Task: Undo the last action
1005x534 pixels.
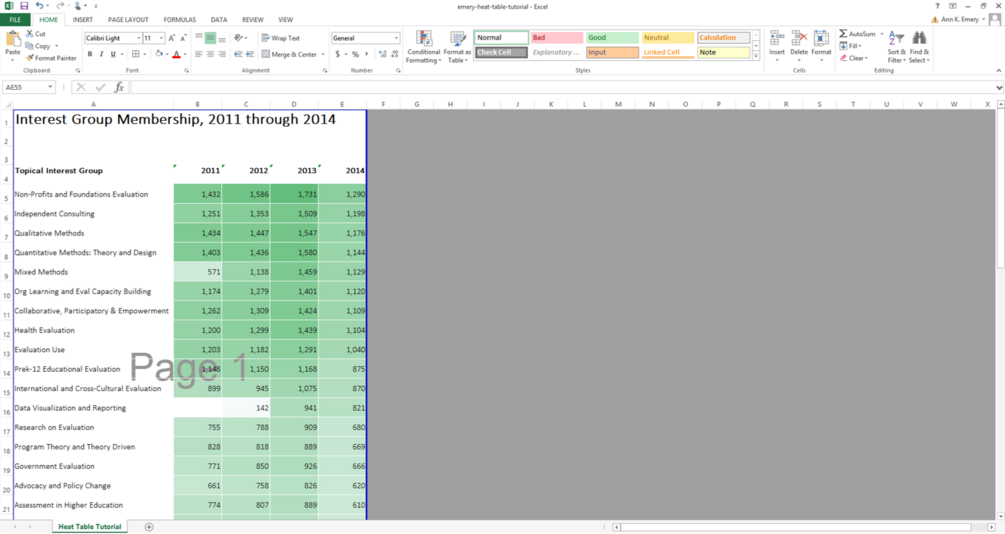Action: pyautogui.click(x=39, y=6)
